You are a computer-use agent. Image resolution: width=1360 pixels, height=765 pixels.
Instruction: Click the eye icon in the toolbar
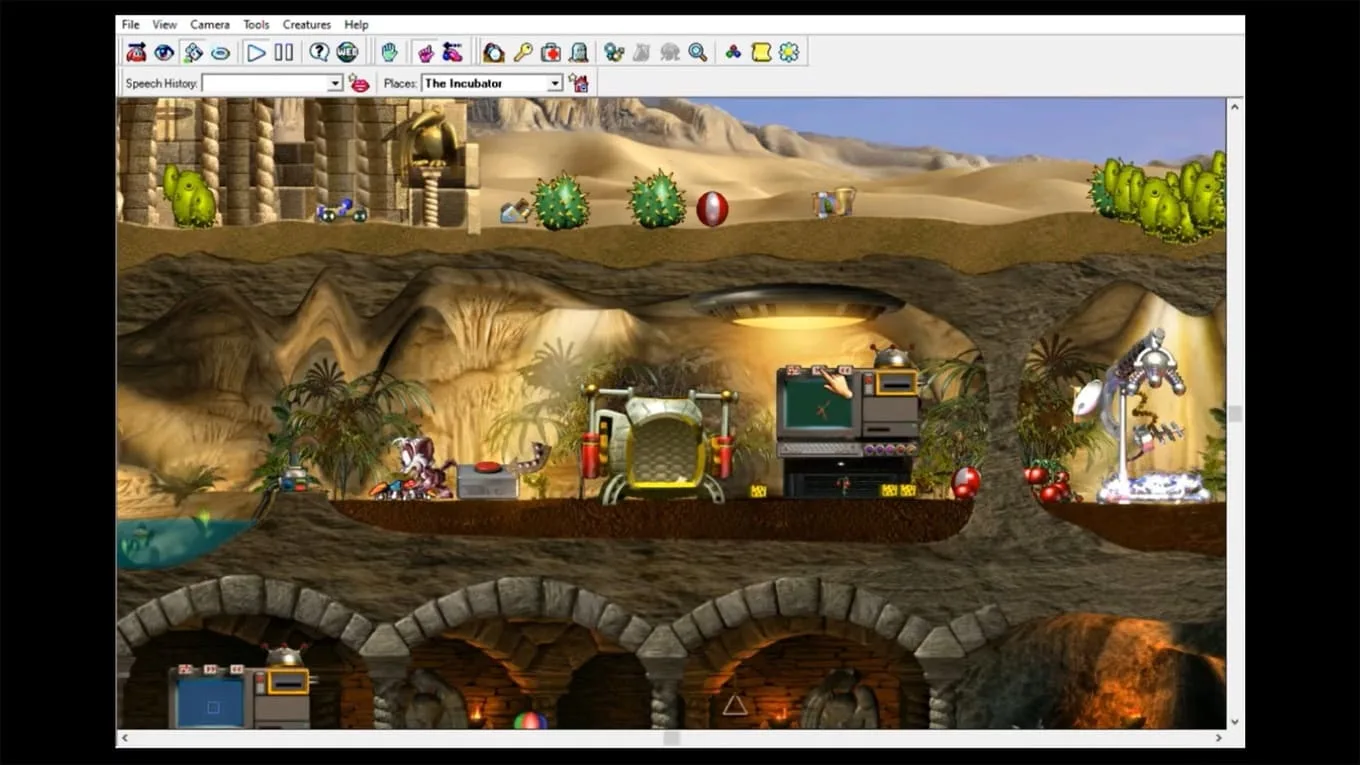[x=164, y=52]
